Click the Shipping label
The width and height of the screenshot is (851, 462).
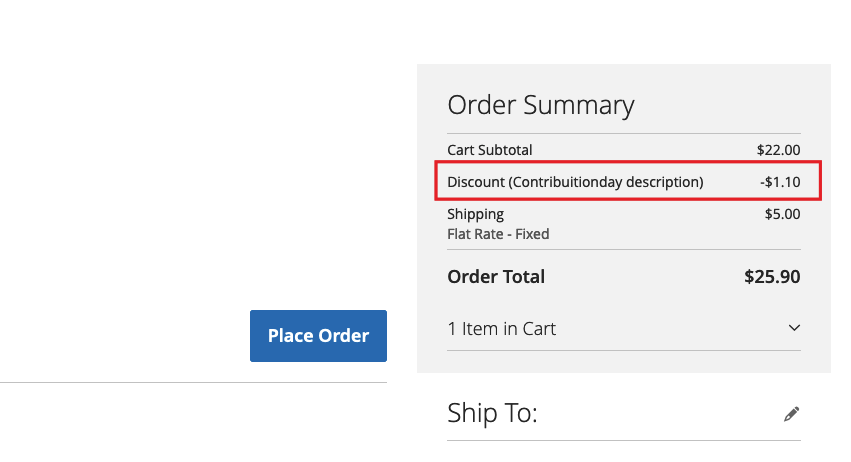(x=475, y=214)
